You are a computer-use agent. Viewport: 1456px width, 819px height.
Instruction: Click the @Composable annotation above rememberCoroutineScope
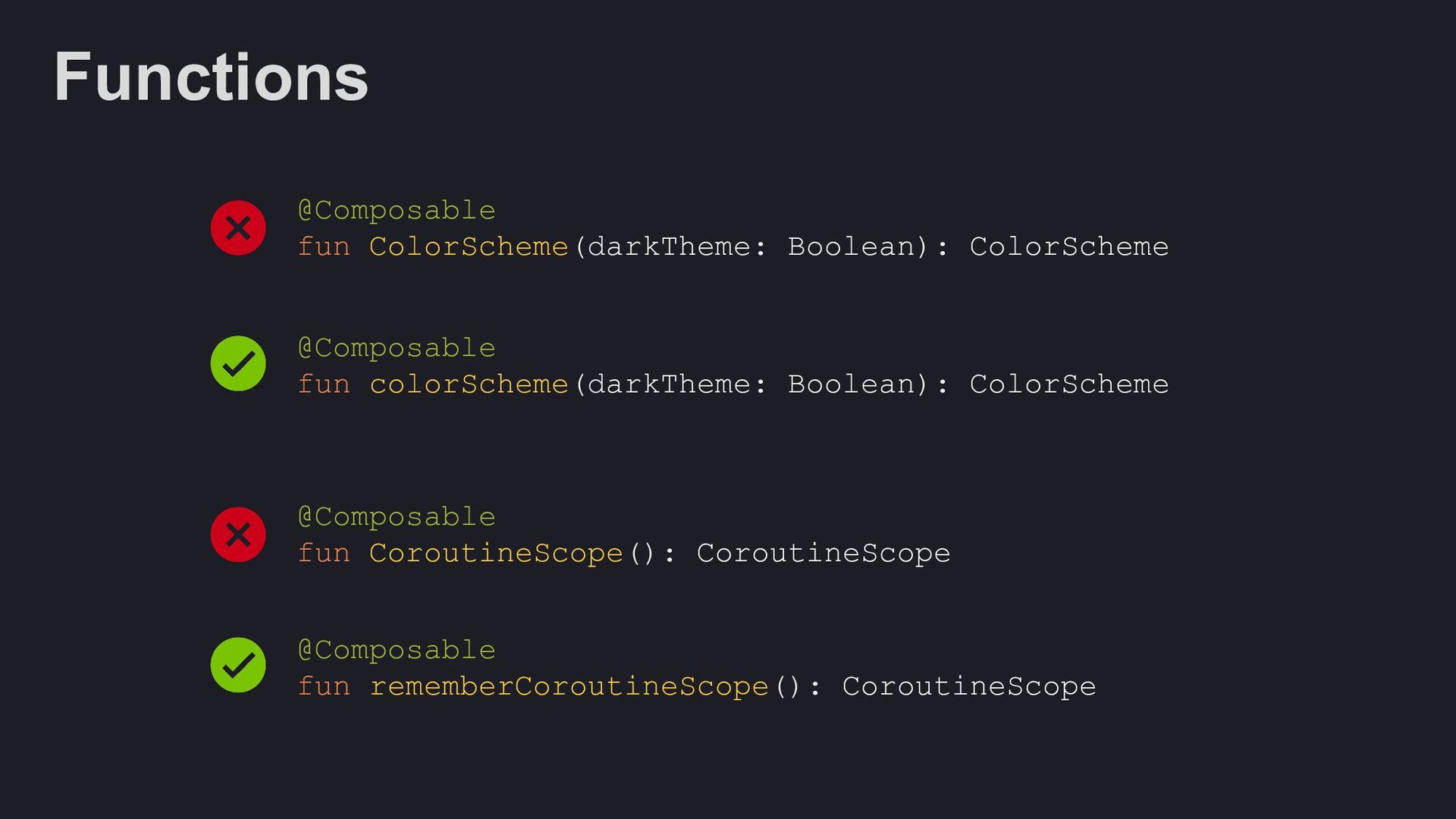click(x=397, y=650)
